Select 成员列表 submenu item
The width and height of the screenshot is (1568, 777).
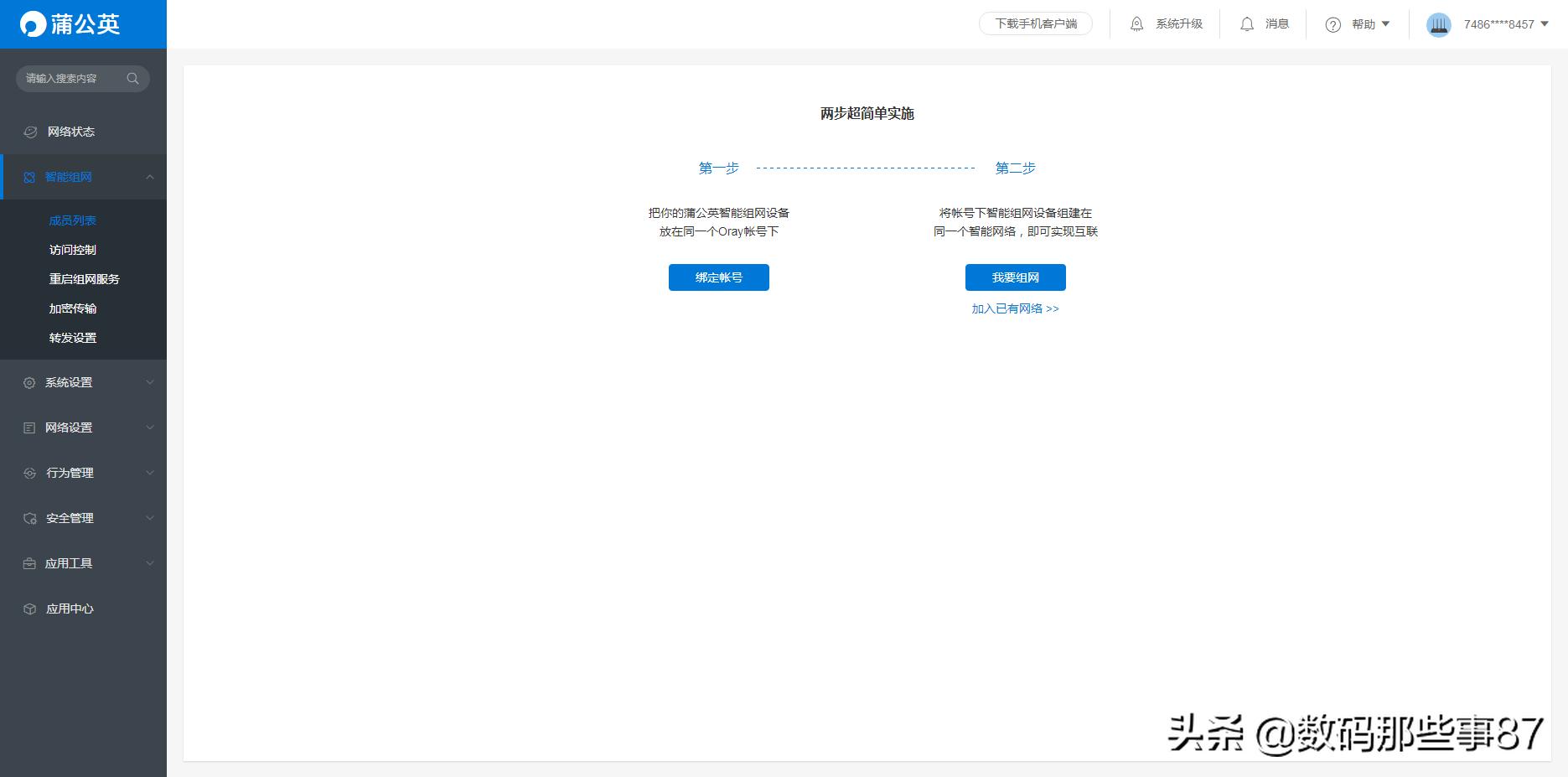pyautogui.click(x=73, y=220)
